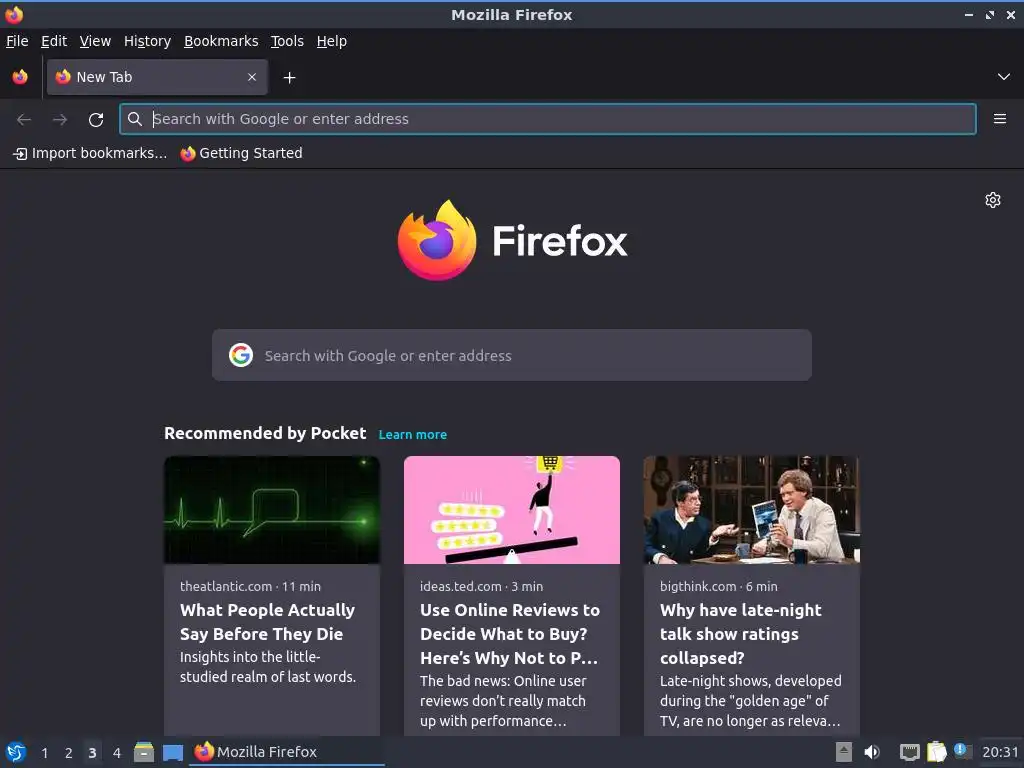Select Mozilla Firefox taskbar entry
This screenshot has width=1024, height=768.
tap(287, 752)
